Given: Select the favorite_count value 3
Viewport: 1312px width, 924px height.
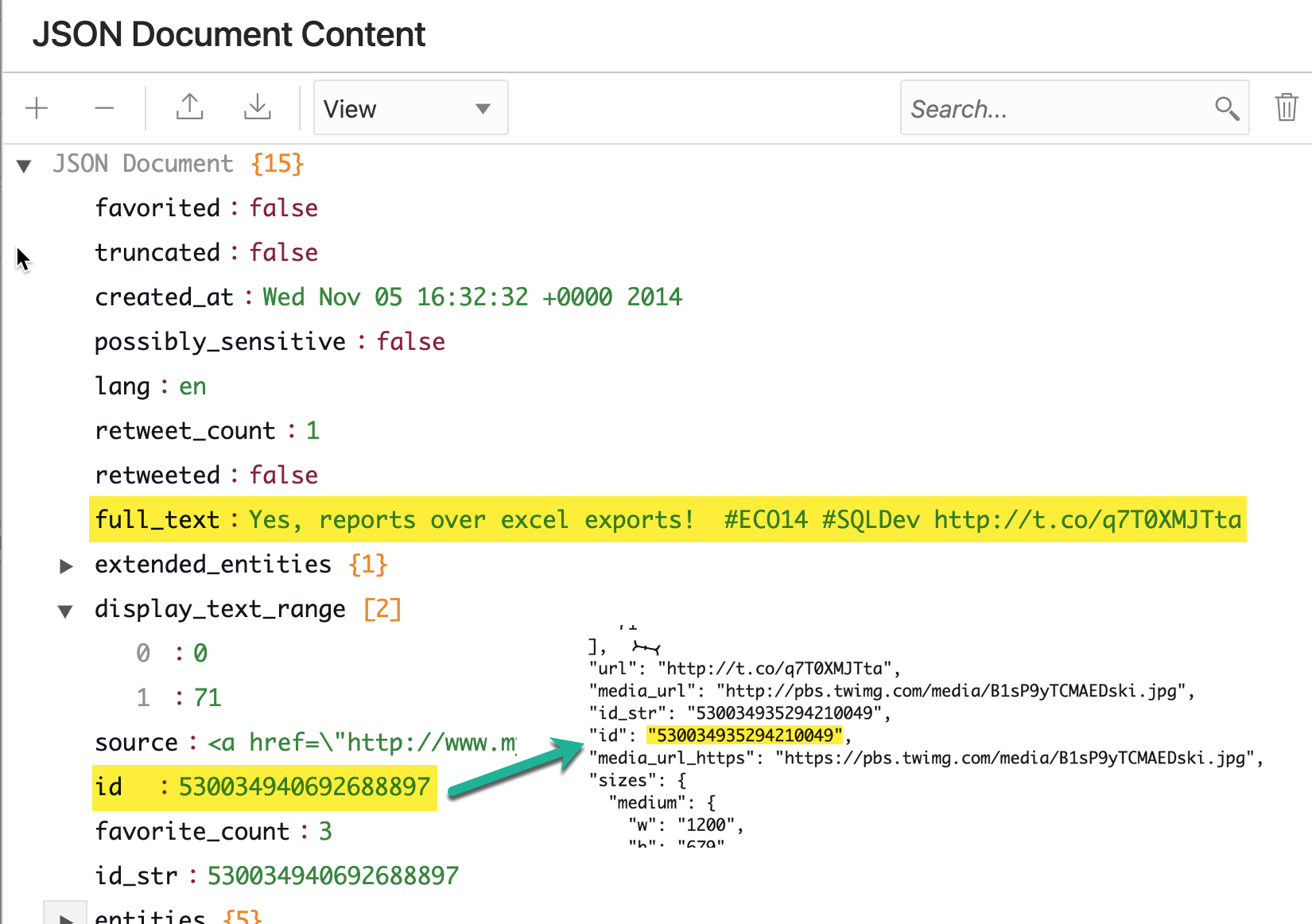Looking at the screenshot, I should point(325,831).
